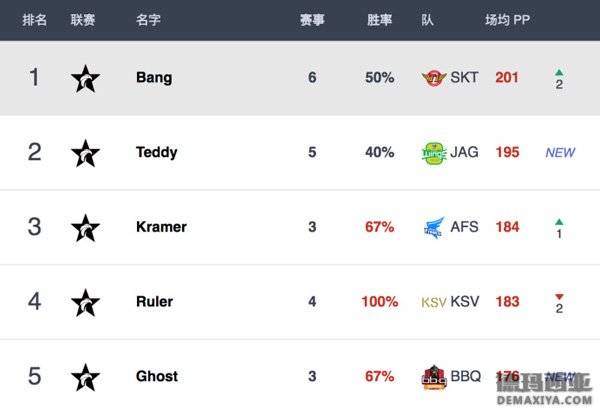Click the JAG Wings team logo
Viewport: 600px width, 412px height.
(434, 153)
